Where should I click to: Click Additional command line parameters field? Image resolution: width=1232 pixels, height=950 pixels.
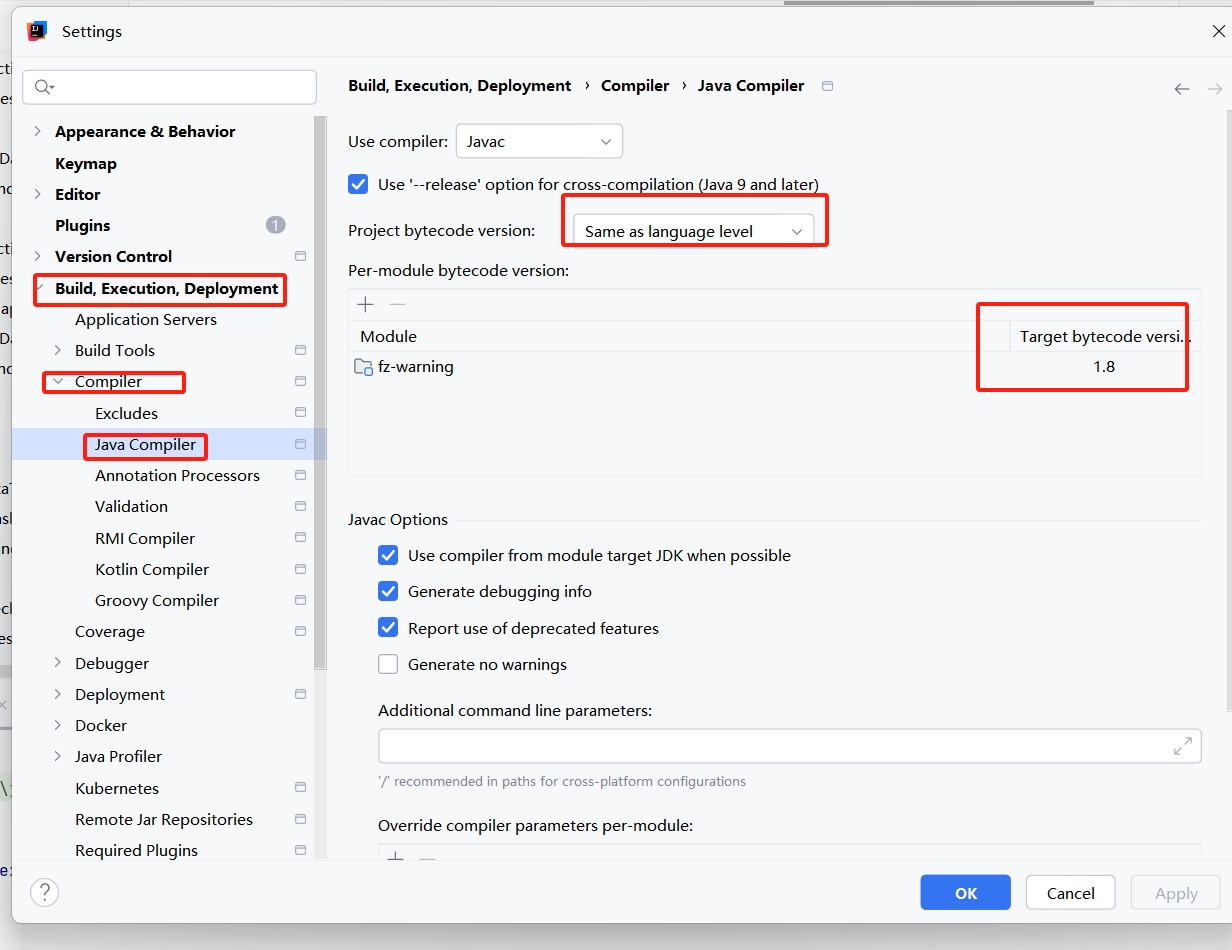click(x=790, y=746)
